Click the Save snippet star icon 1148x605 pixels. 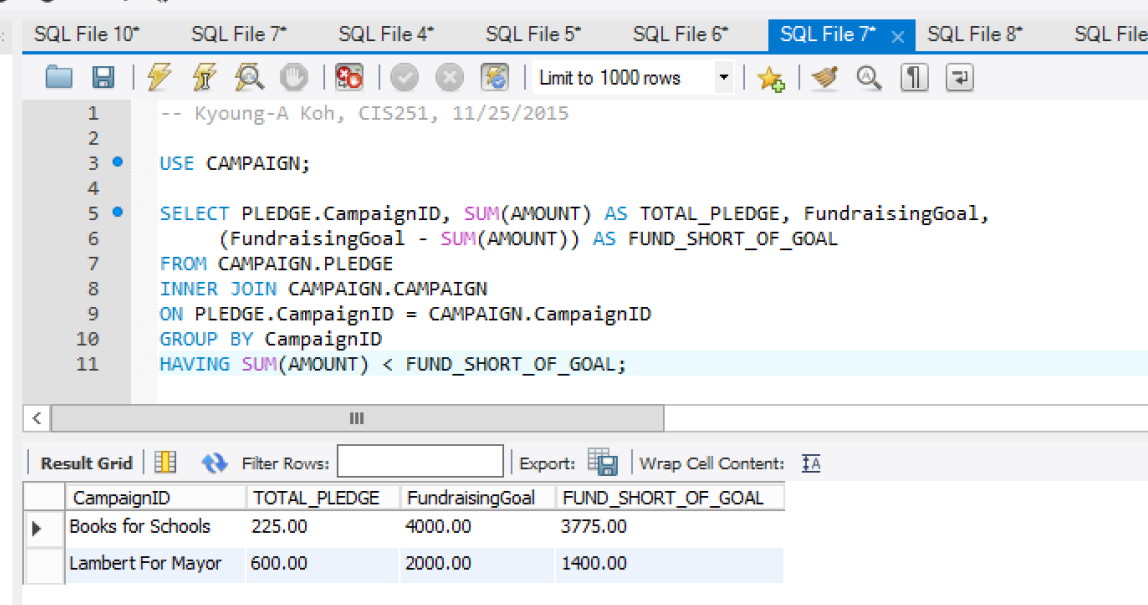click(770, 78)
